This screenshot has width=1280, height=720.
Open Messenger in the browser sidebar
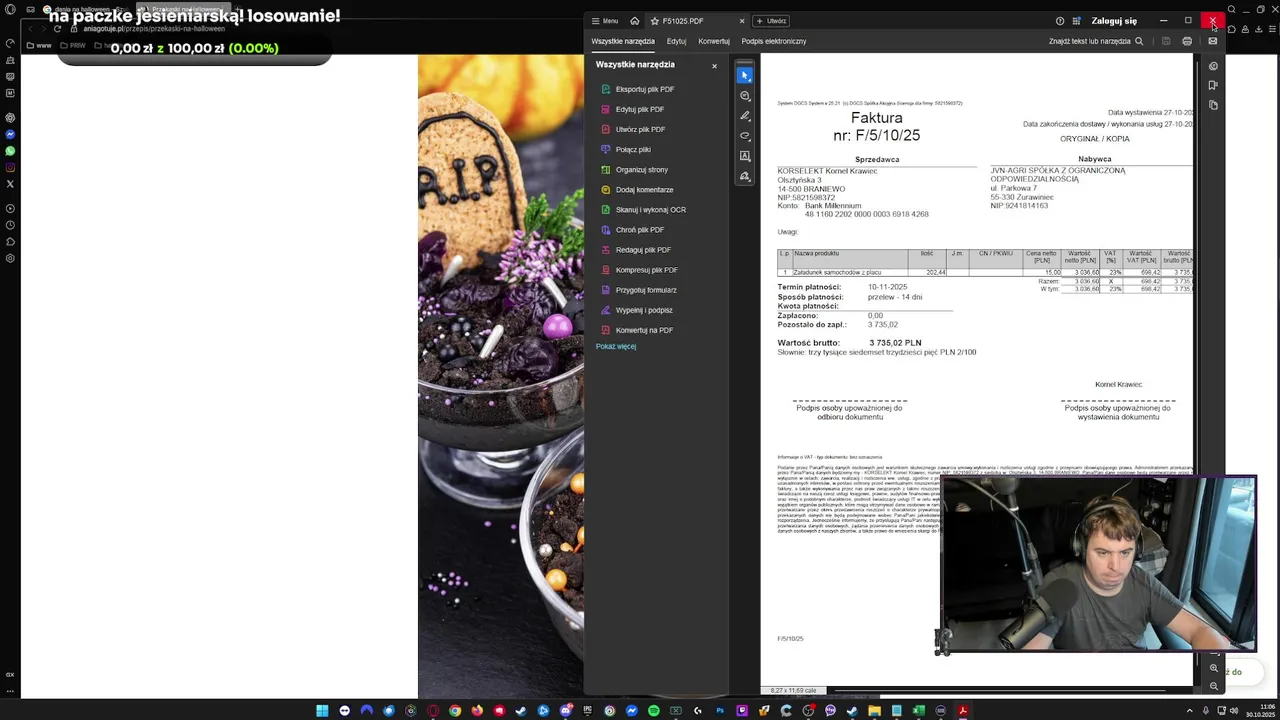10,134
